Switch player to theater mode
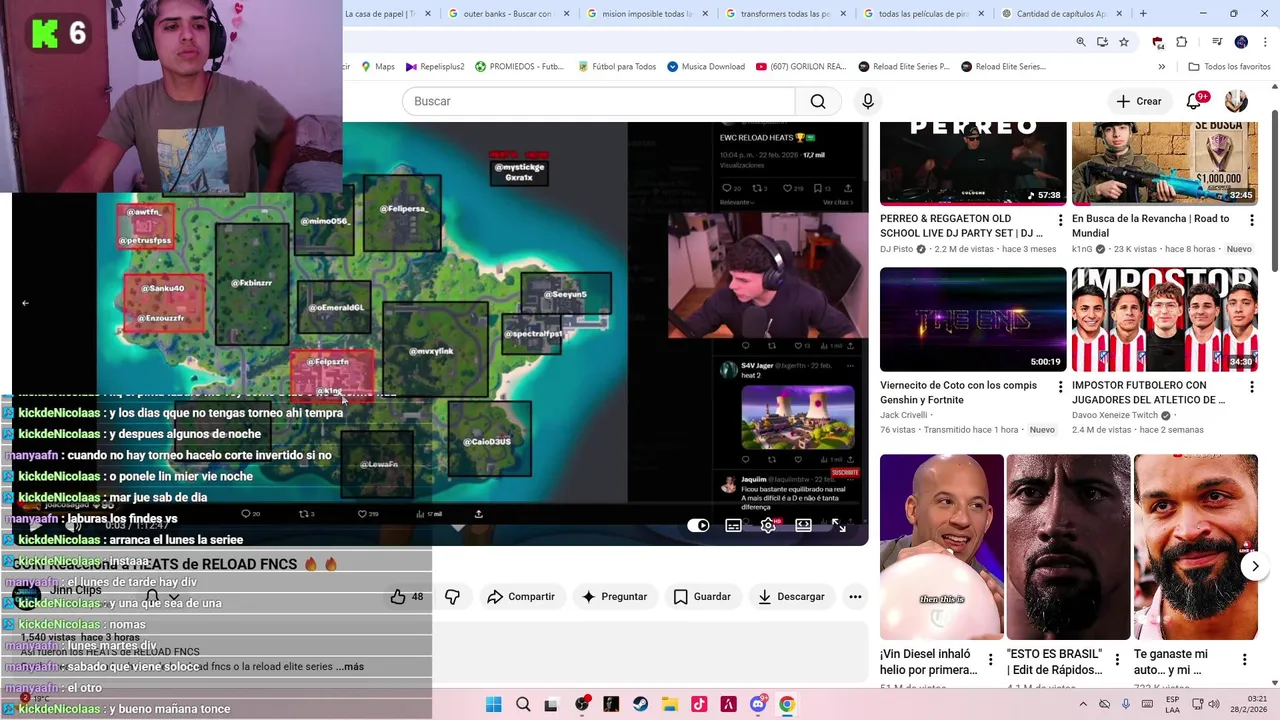1280x720 pixels. point(803,525)
